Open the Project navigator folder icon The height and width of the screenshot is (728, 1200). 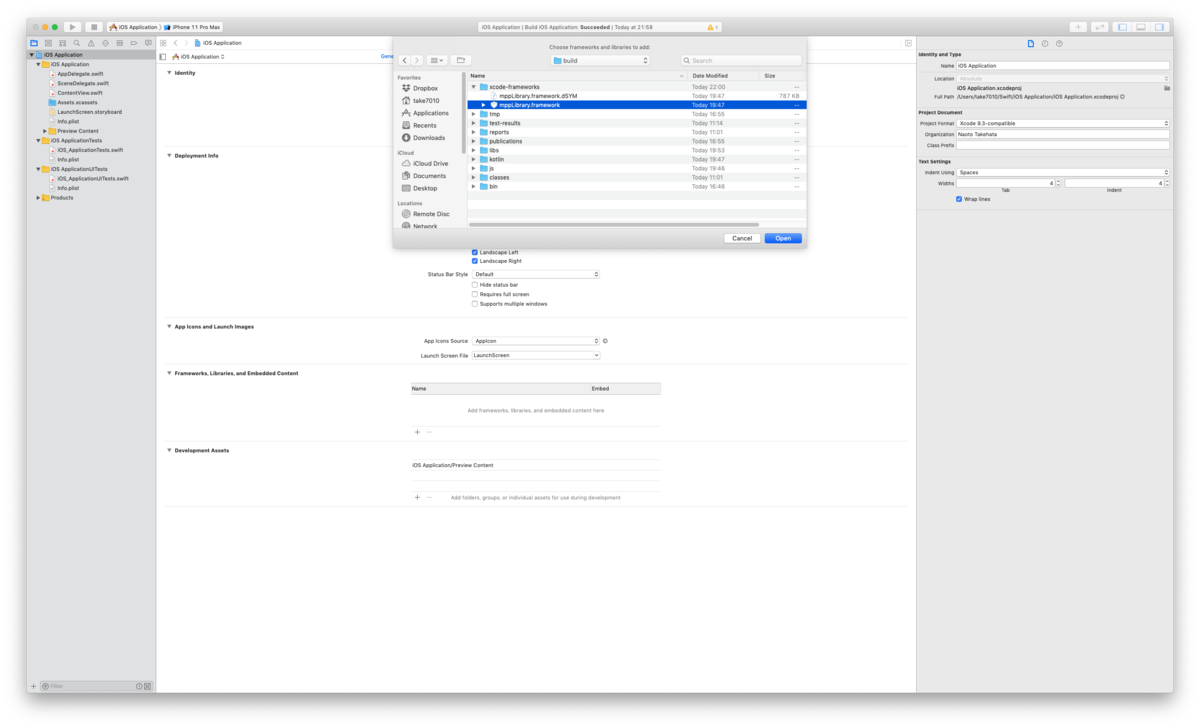[34, 43]
